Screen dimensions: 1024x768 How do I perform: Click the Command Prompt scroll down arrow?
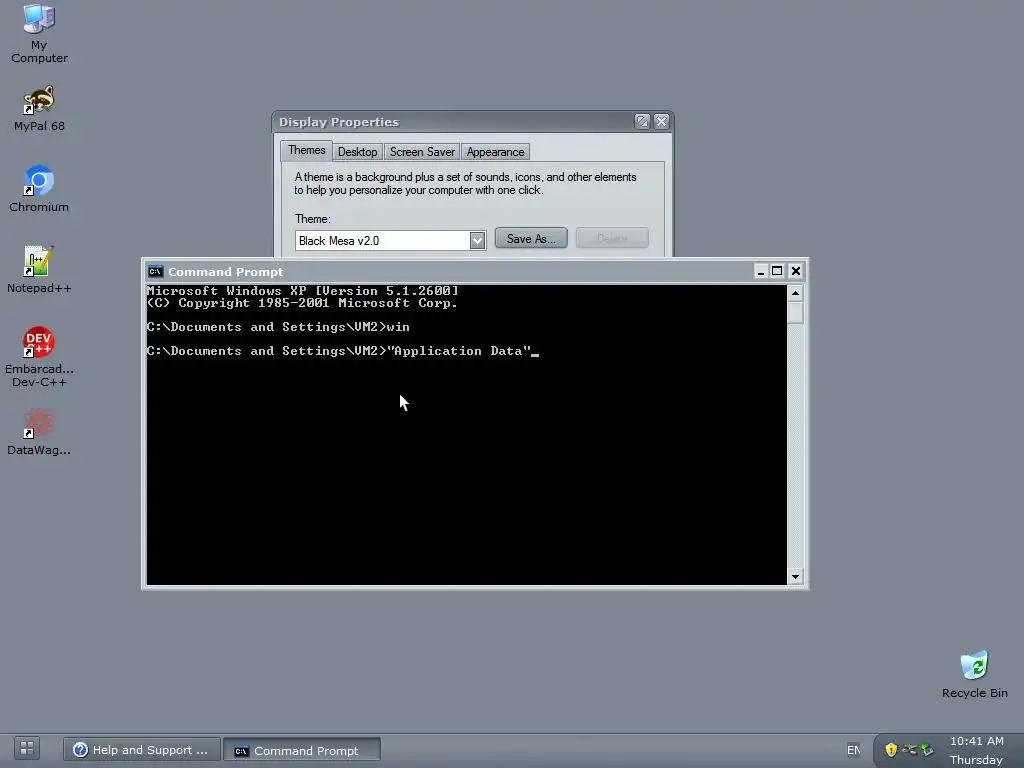tap(795, 576)
